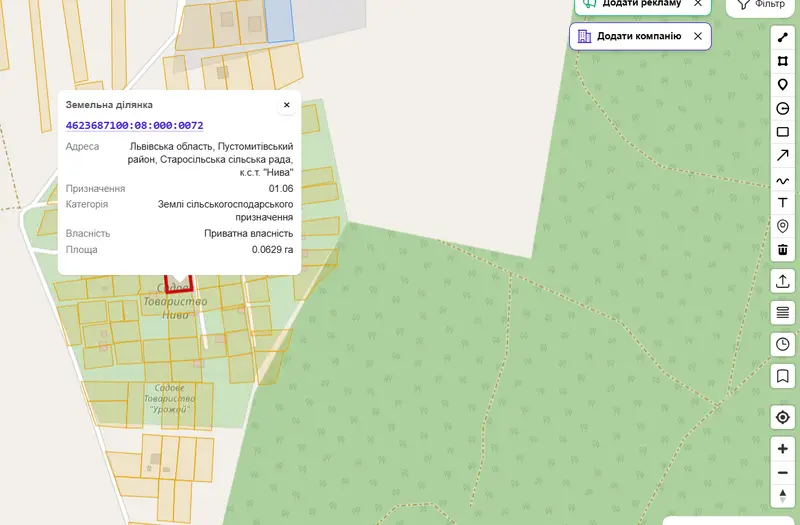This screenshot has width=800, height=525.
Task: Center map on my location
Action: (x=782, y=417)
